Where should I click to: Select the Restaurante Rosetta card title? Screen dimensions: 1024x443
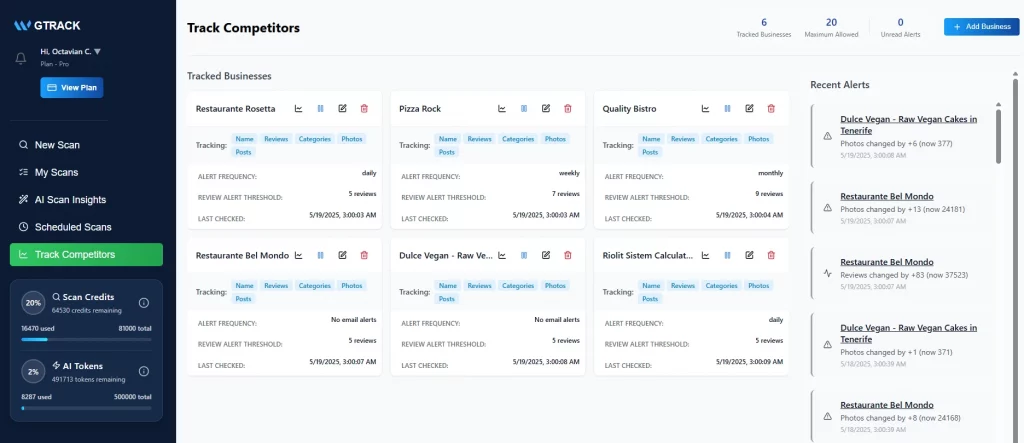pos(235,109)
